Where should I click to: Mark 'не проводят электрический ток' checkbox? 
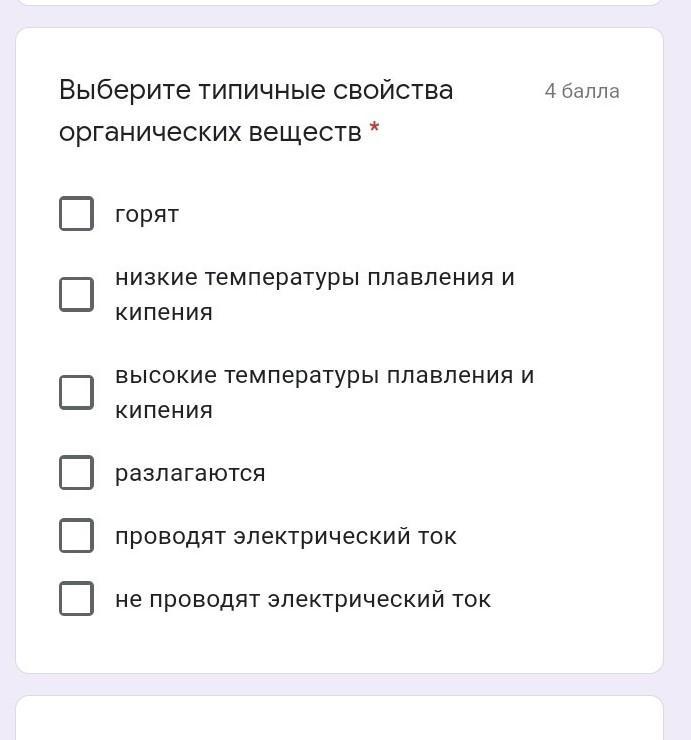coord(76,598)
